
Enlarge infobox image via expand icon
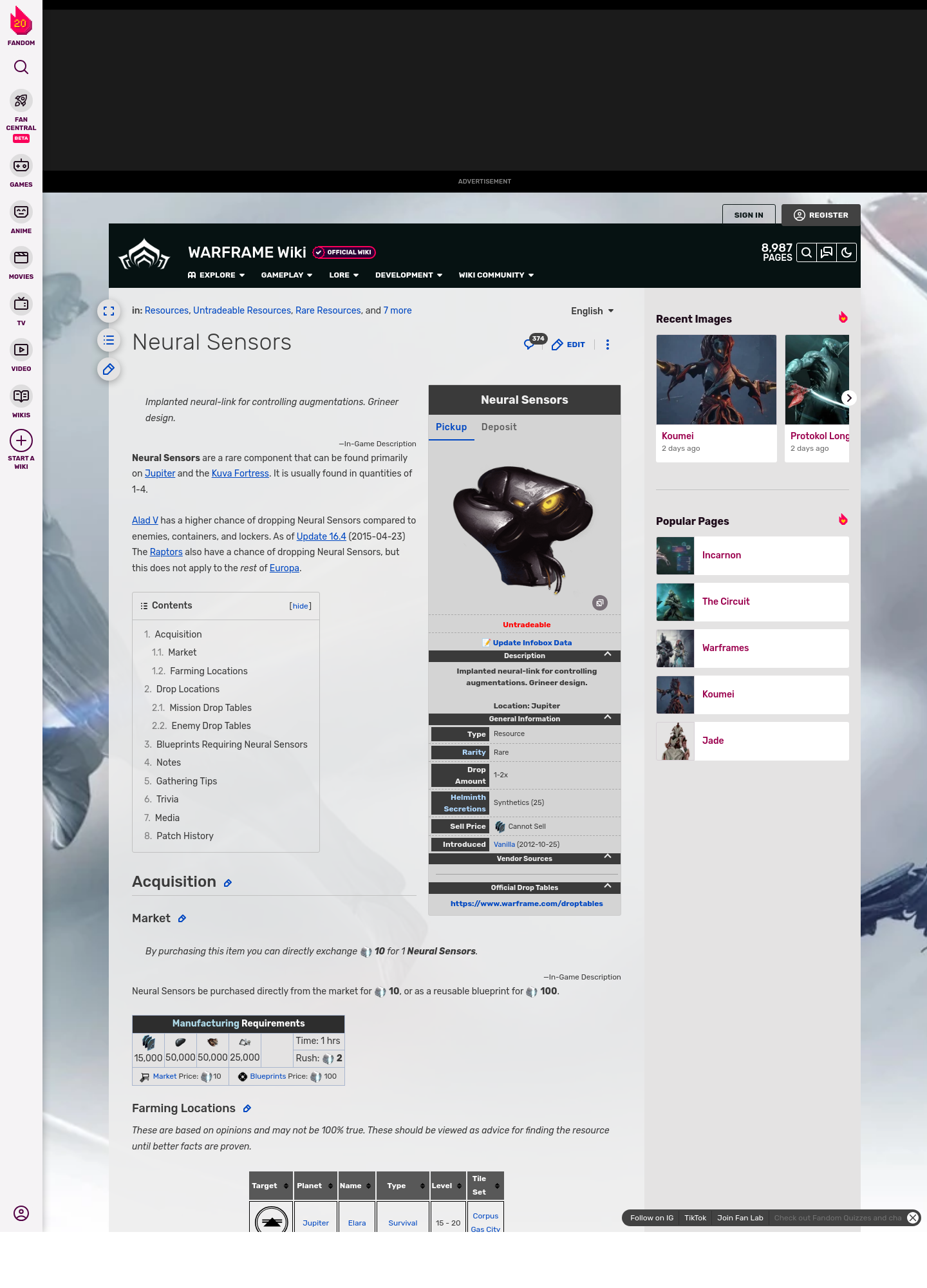tap(600, 603)
